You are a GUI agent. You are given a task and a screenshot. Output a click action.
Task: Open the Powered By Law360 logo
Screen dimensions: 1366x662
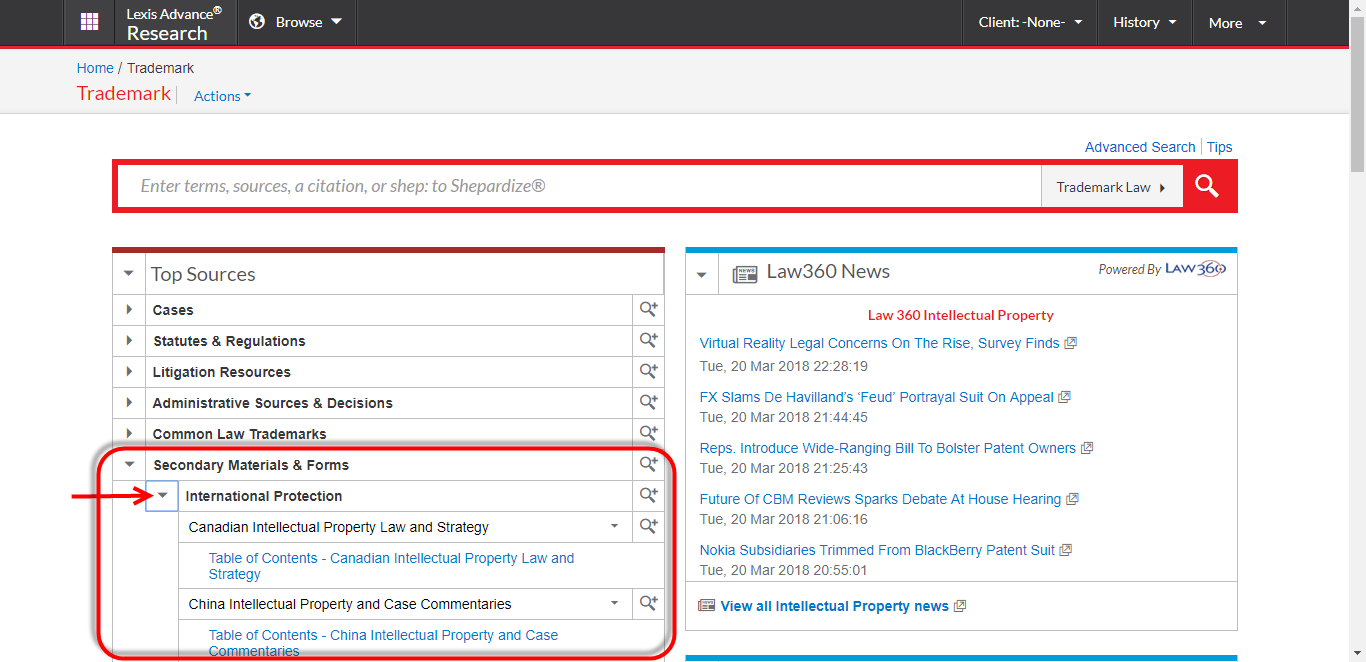(x=1194, y=269)
